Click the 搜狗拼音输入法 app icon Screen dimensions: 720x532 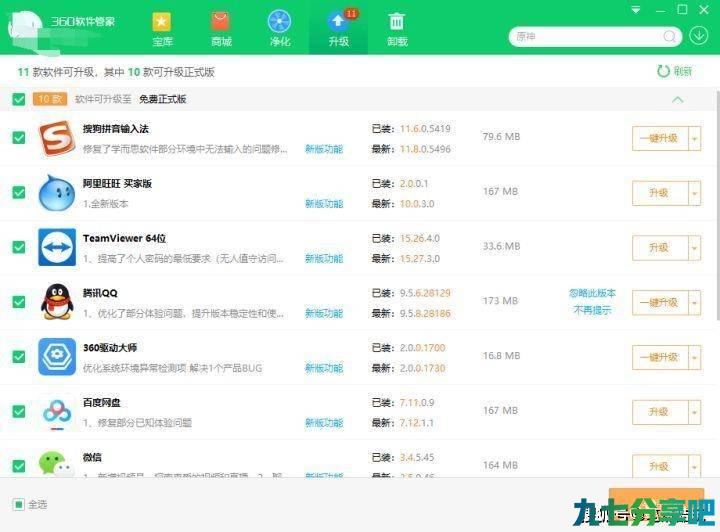(x=56, y=138)
